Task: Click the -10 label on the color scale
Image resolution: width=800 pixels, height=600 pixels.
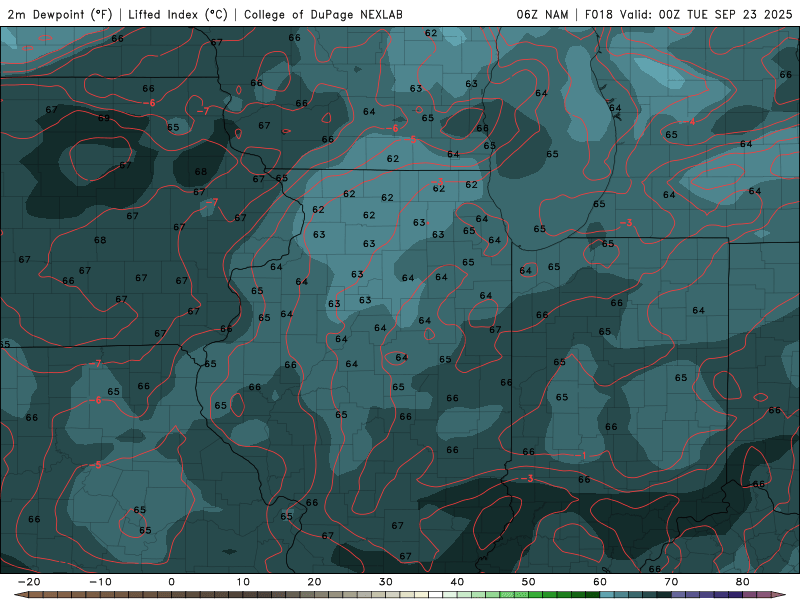Action: [100, 582]
